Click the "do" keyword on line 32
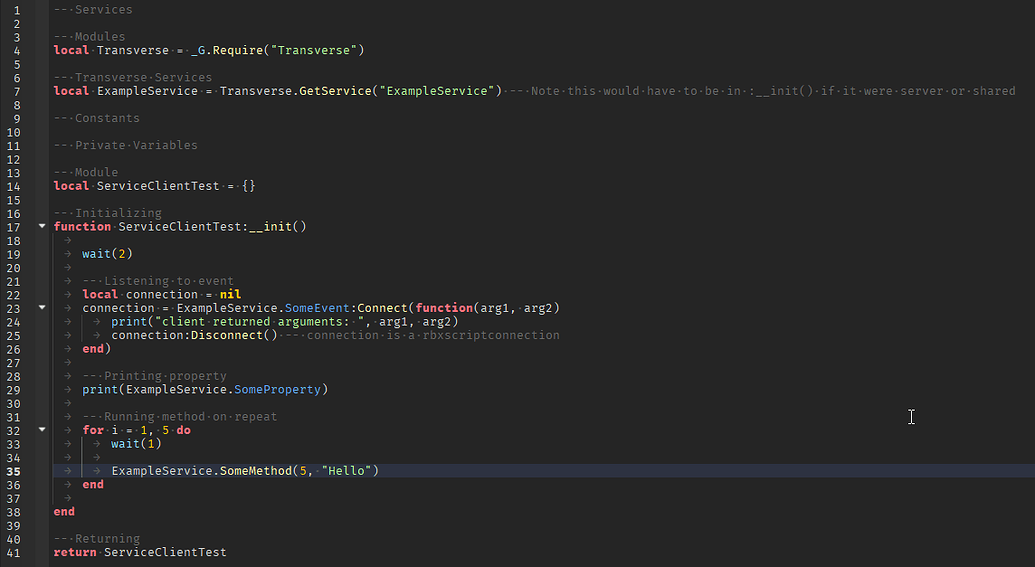 tap(184, 430)
